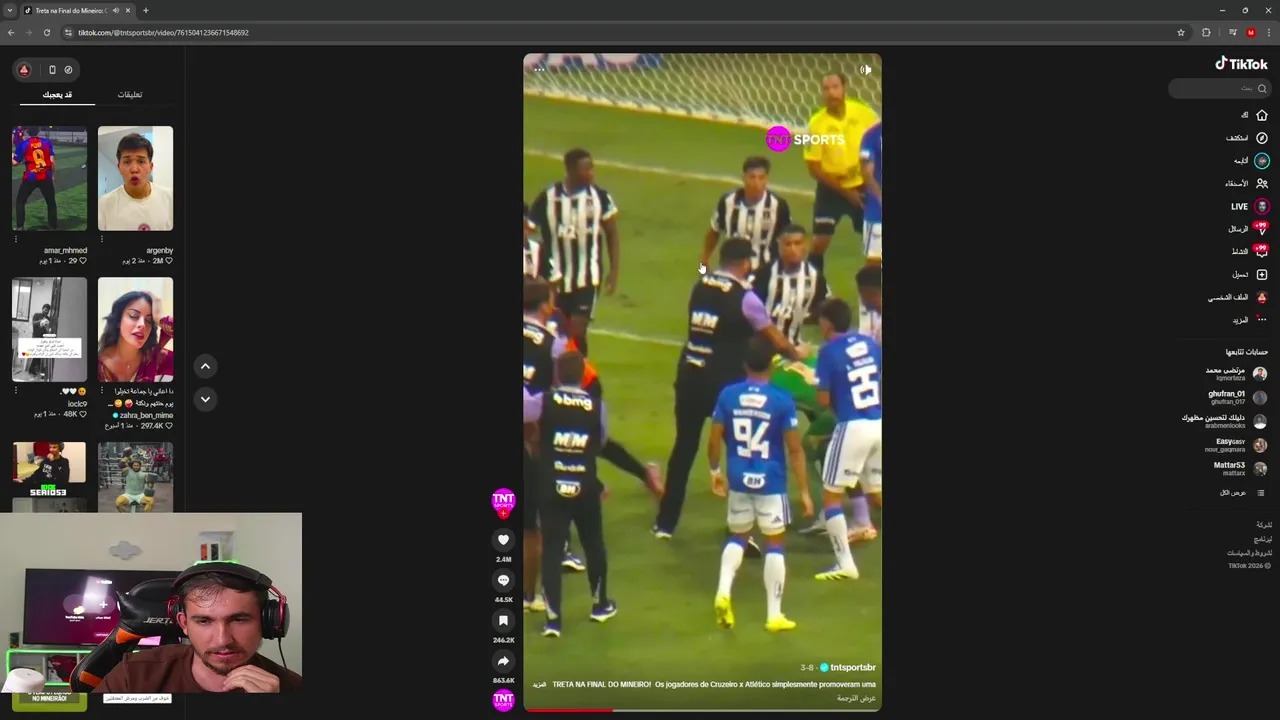Open the browser extensions puzzle icon
This screenshot has width=1280, height=720.
click(x=1206, y=33)
